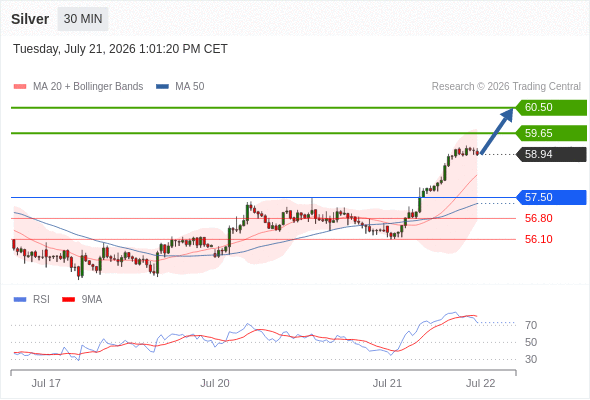Click the 56.10 red support value

pos(539,239)
